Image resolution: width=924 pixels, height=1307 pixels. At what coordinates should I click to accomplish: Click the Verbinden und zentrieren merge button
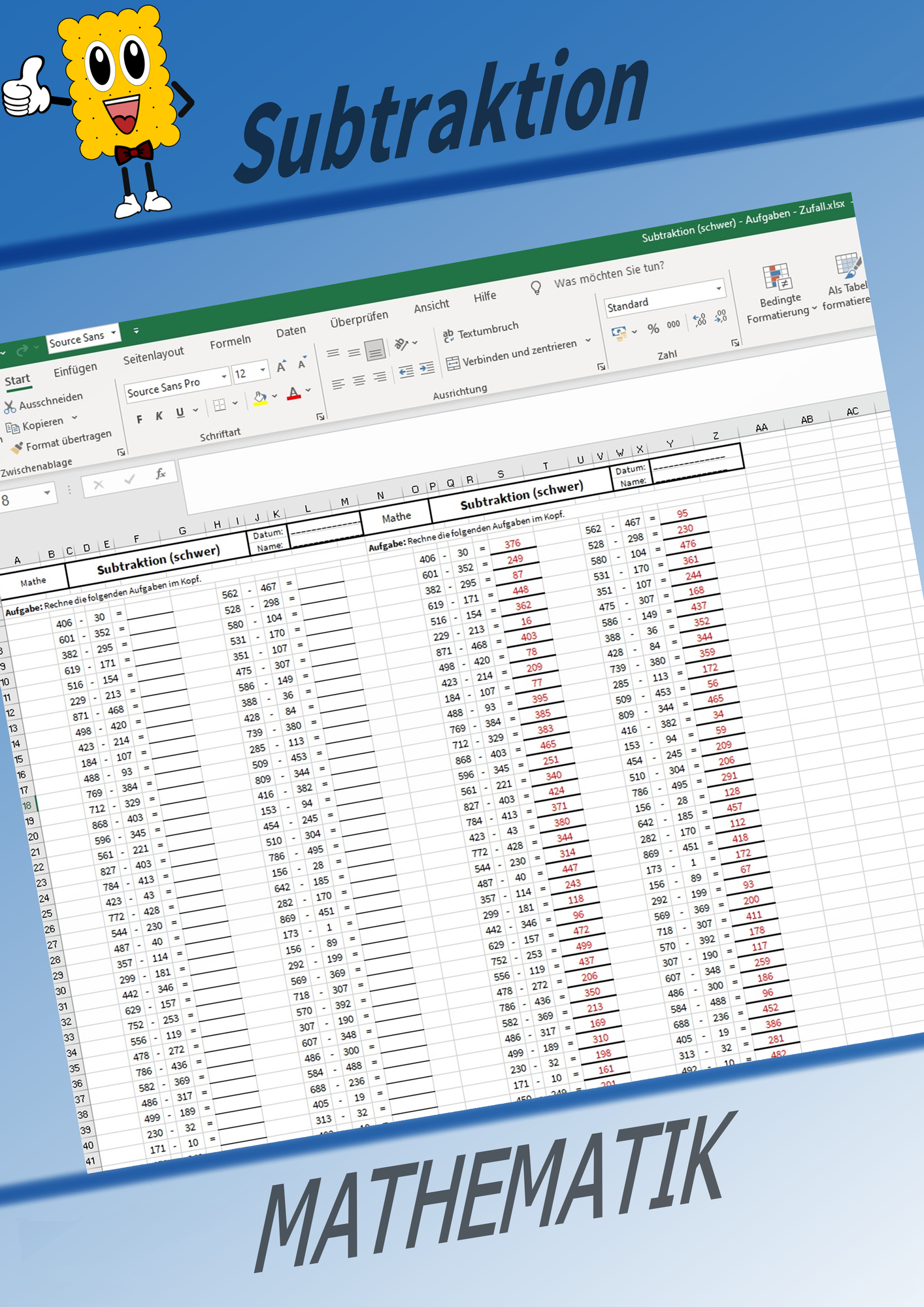point(512,354)
